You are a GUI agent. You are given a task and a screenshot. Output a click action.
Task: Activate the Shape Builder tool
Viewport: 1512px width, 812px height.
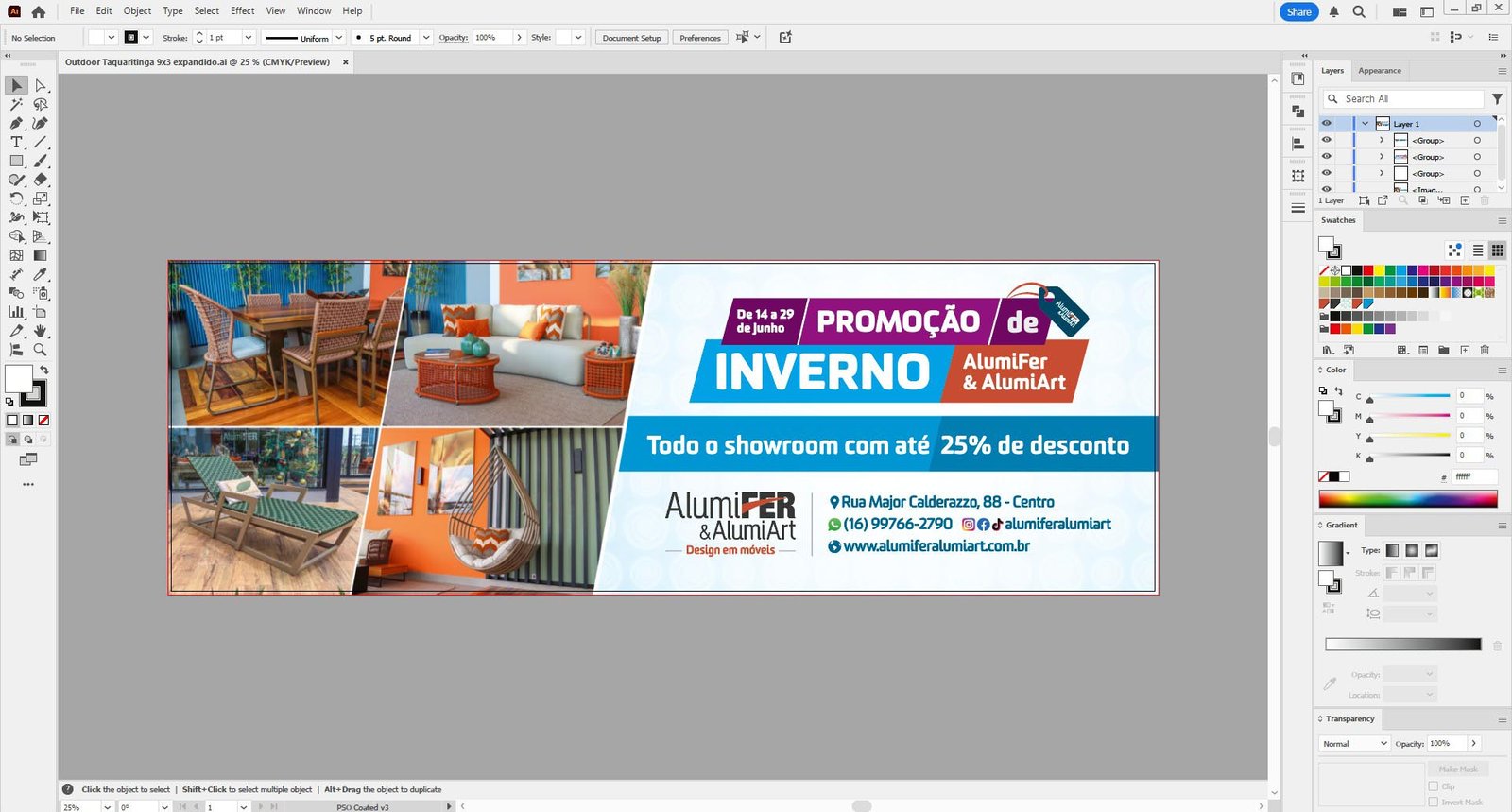tap(16, 236)
